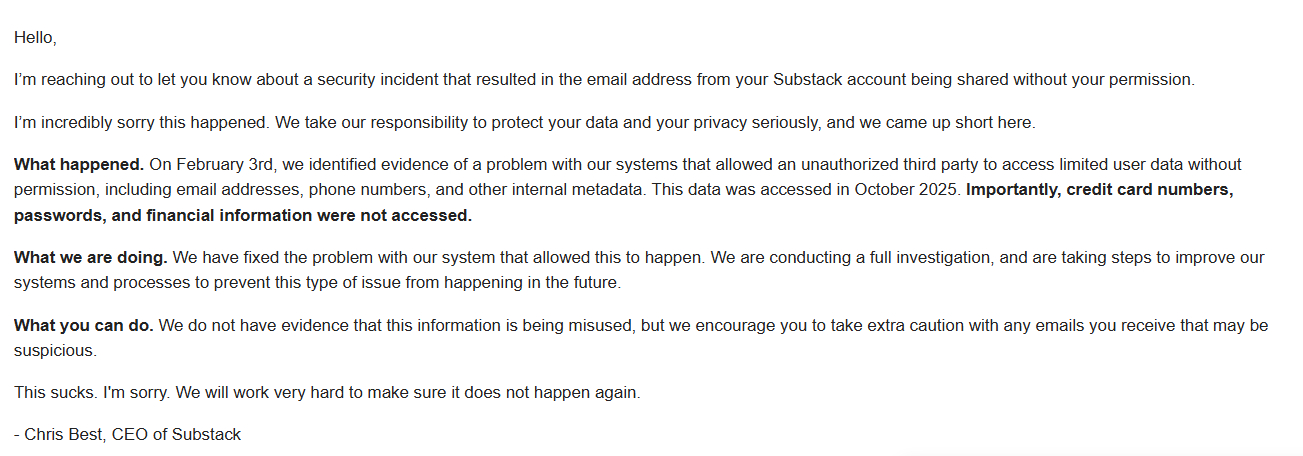Click the "This sucks. I'm sorry." line
This screenshot has width=1303, height=456.
[x=92, y=393]
